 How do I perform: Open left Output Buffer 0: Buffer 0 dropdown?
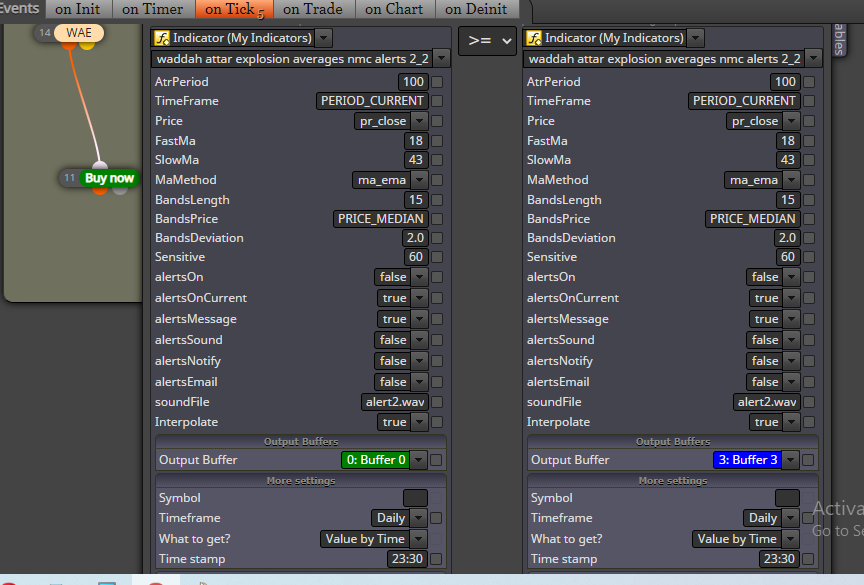coord(419,460)
